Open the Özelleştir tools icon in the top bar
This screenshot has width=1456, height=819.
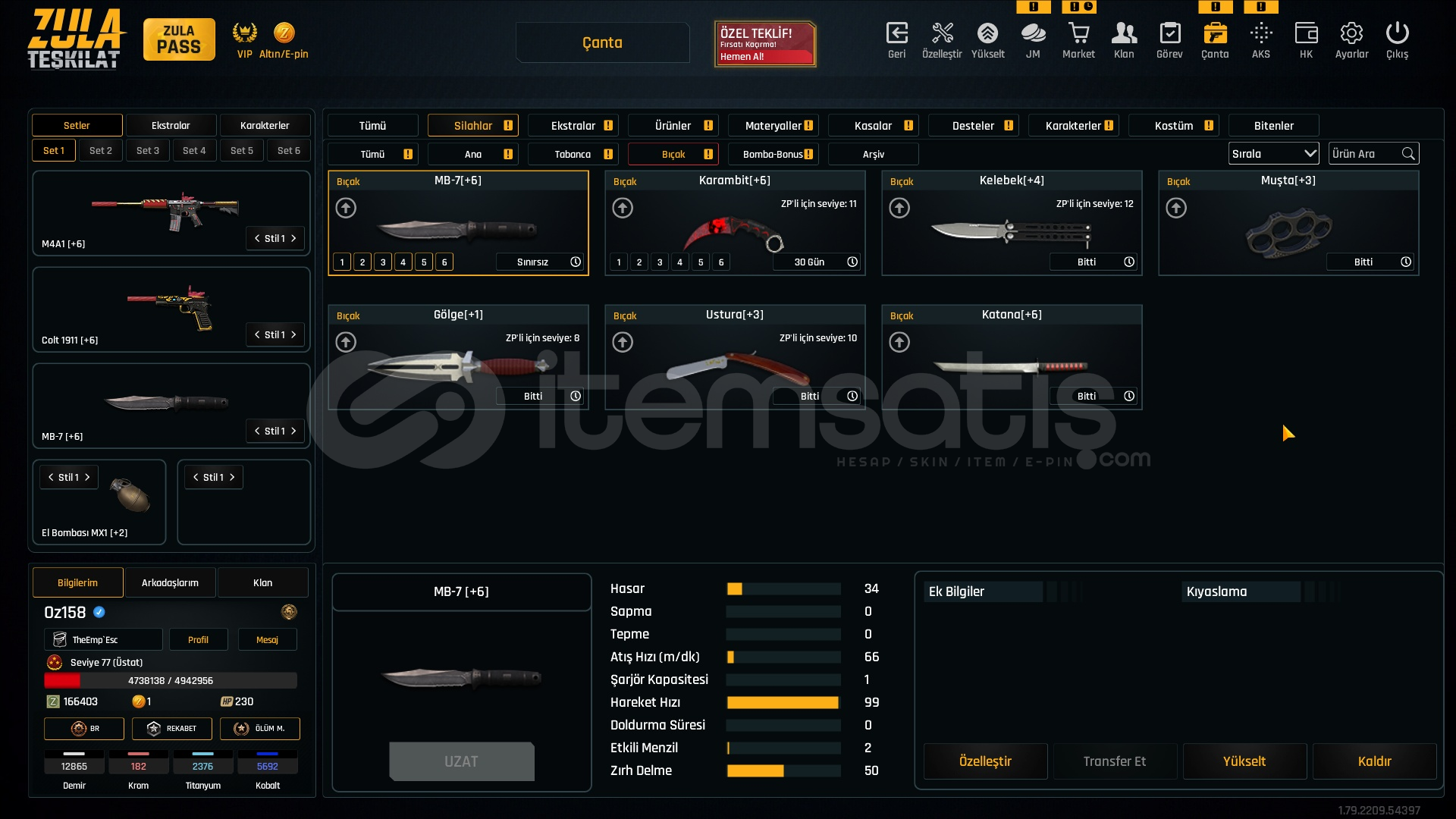pos(942,34)
